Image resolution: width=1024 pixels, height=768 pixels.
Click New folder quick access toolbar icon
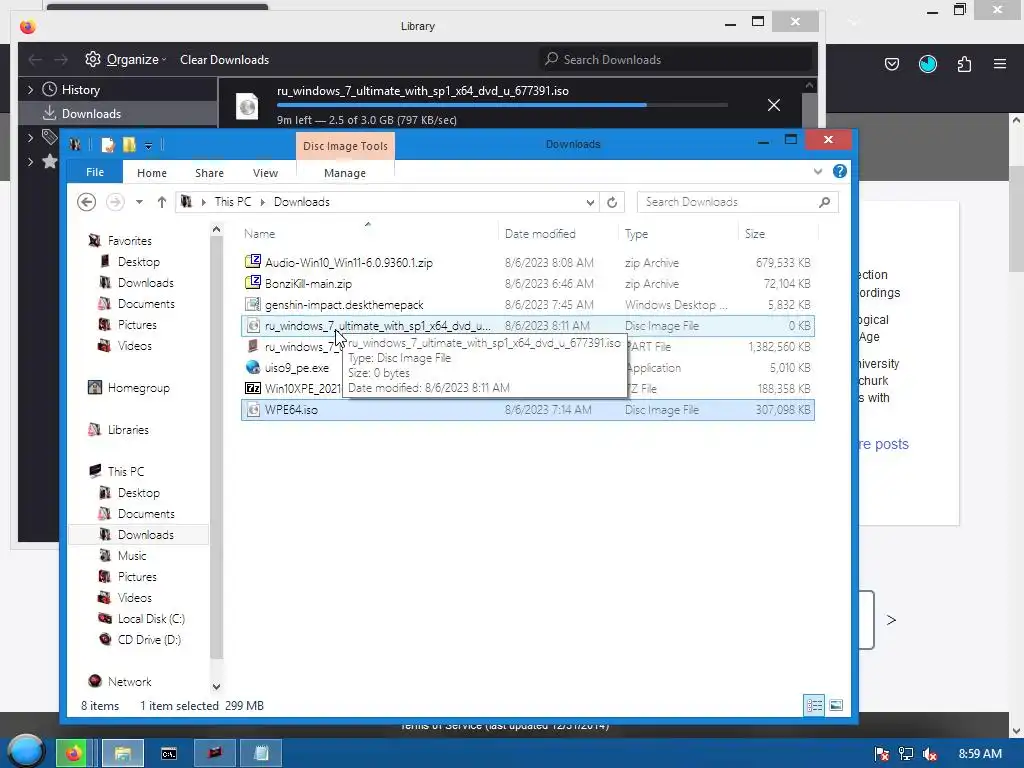point(129,145)
